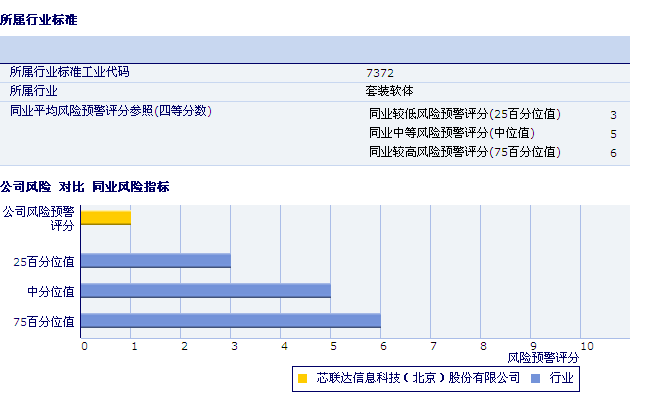
Task: Click the 行业 legend label
Action: tap(561, 378)
